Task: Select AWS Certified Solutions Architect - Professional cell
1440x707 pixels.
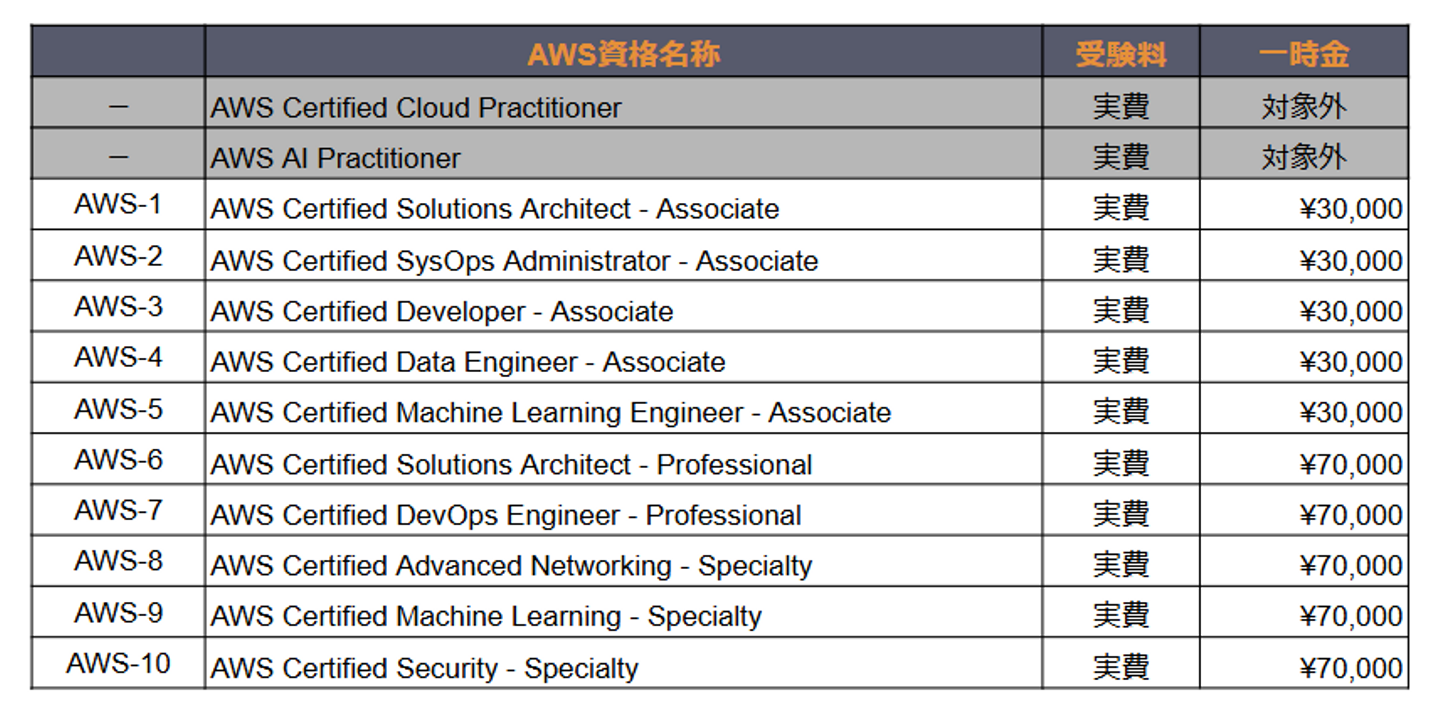Action: pyautogui.click(x=511, y=465)
